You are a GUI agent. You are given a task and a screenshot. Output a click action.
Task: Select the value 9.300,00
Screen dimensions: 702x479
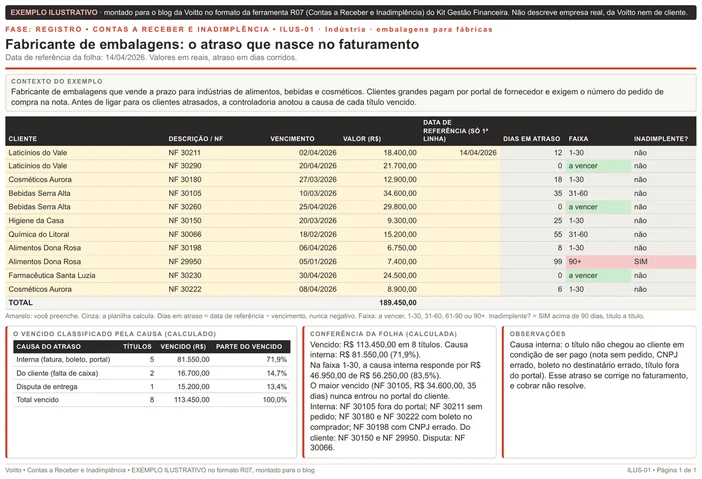pyautogui.click(x=400, y=221)
